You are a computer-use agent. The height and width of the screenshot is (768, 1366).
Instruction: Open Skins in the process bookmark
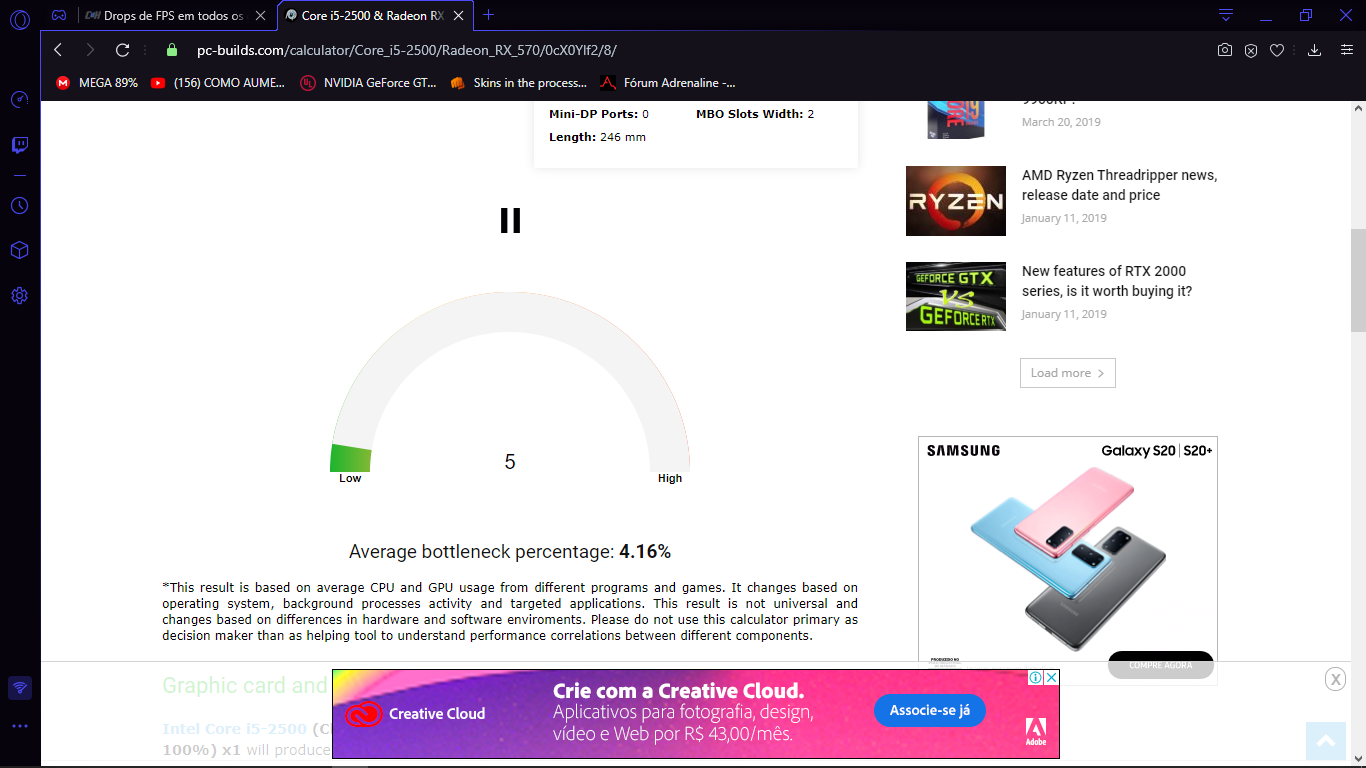click(x=519, y=83)
